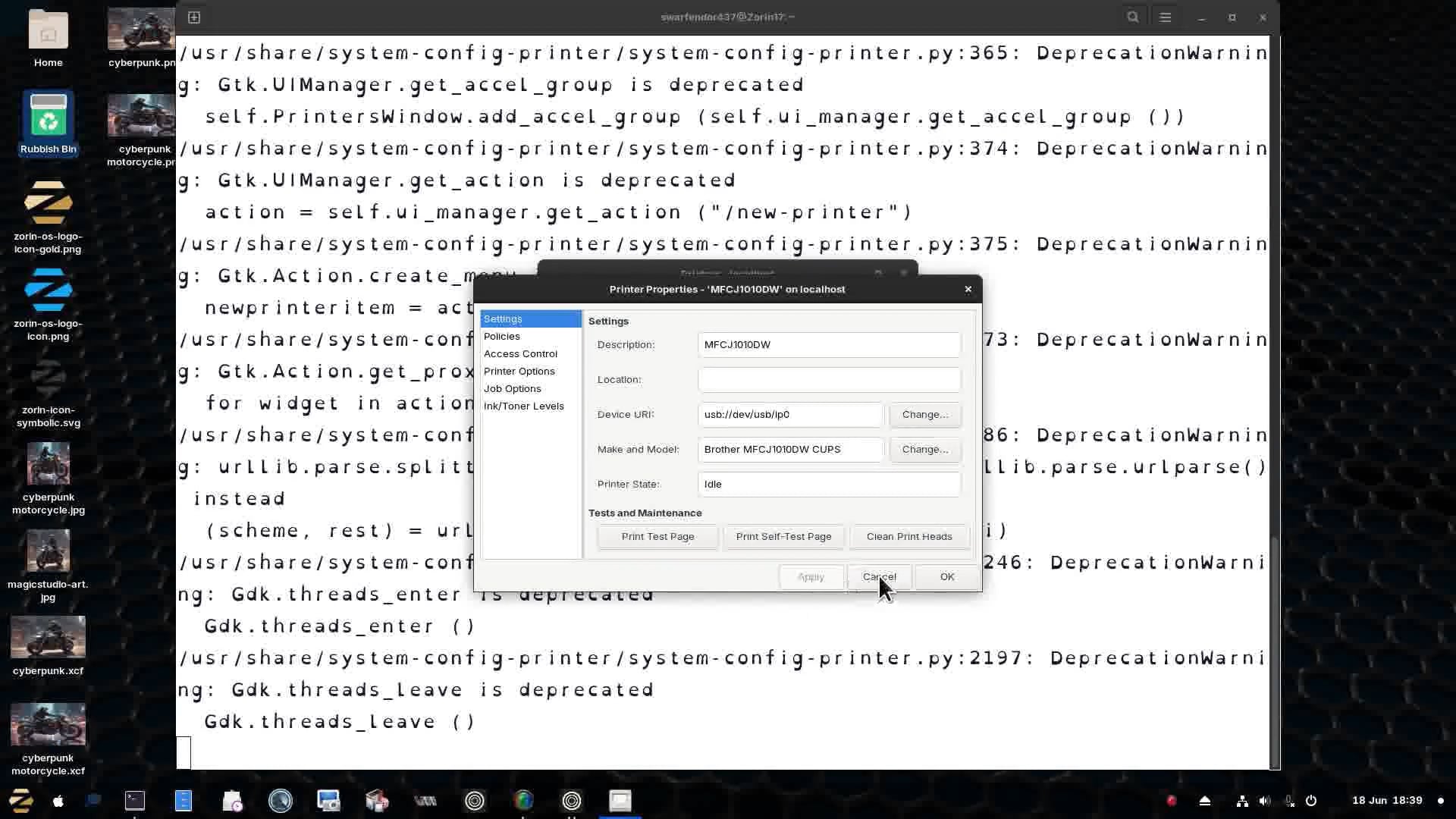Screen dimensions: 1456x819
Task: Select the cyberpunk.xcf file on desktop
Action: pos(48,646)
